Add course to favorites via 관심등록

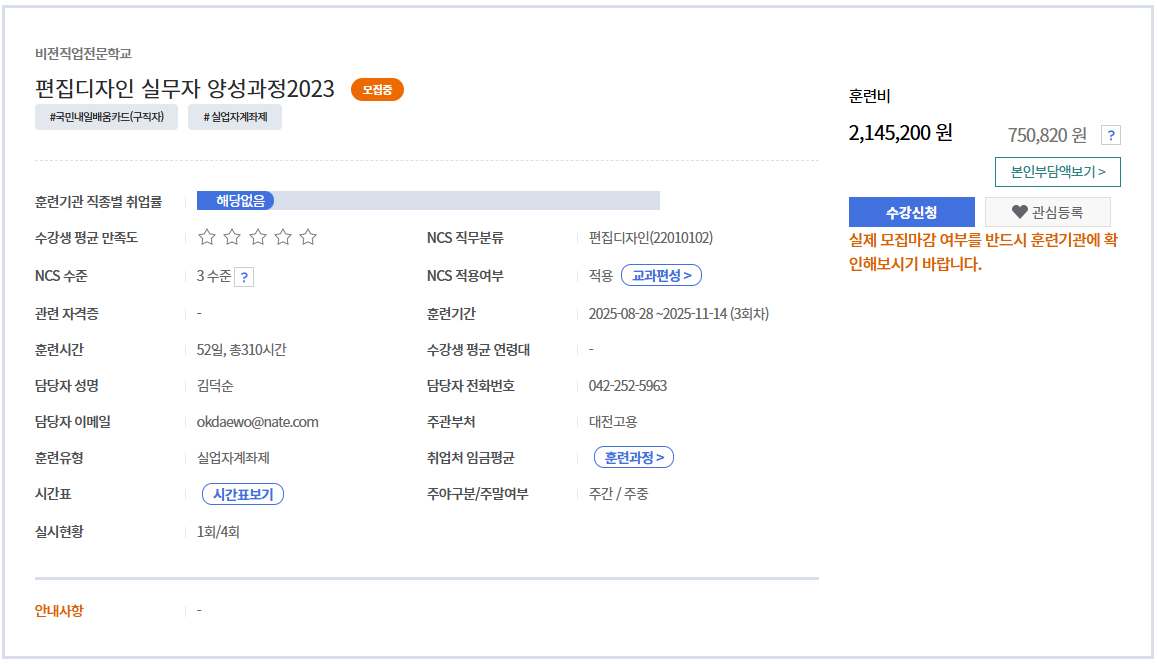tap(1047, 212)
